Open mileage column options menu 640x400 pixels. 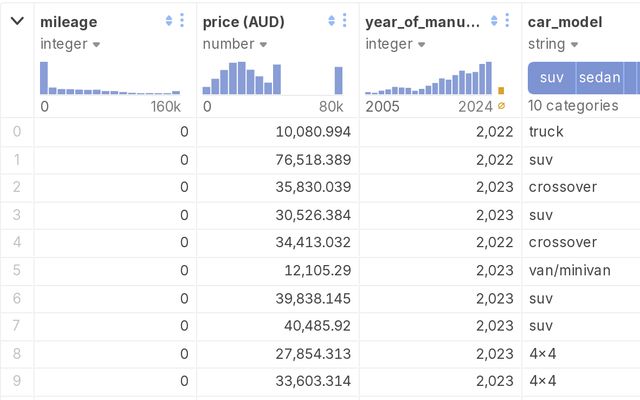pyautogui.click(x=182, y=21)
